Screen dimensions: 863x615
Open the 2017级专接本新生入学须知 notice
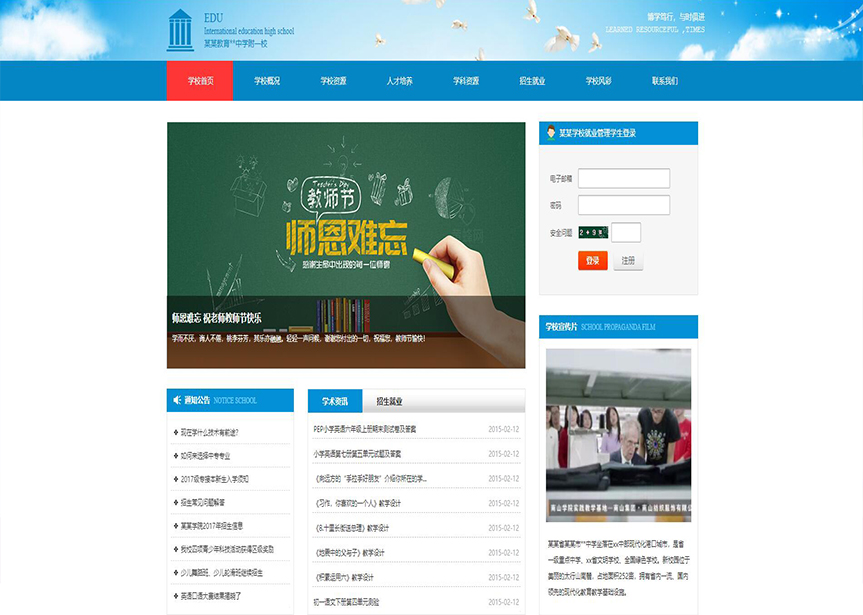[x=215, y=479]
